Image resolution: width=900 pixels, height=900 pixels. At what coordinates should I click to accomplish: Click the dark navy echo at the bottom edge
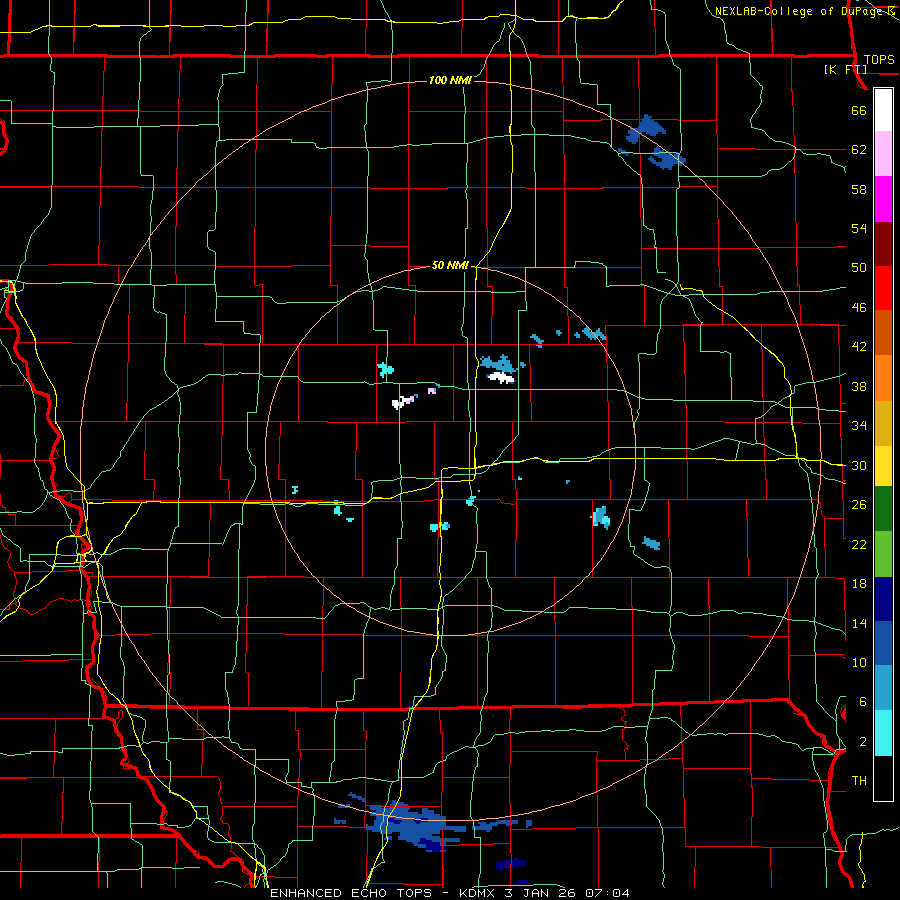click(x=511, y=864)
